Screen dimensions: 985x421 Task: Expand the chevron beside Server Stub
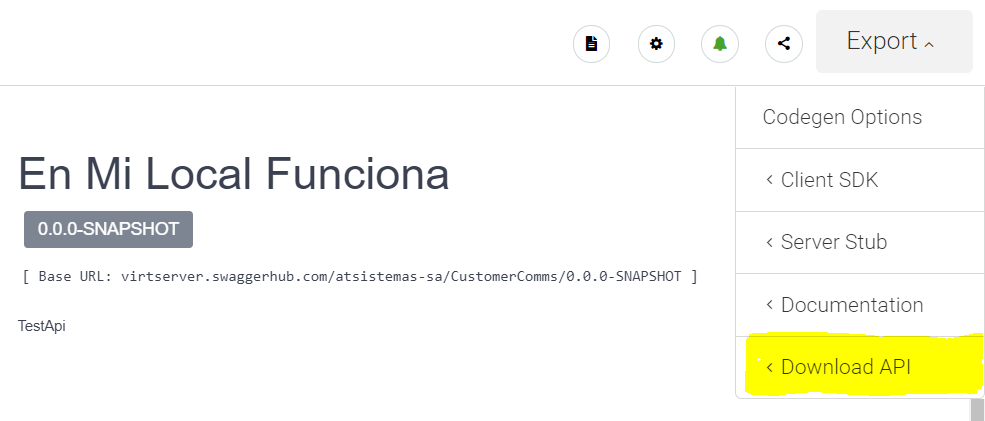tap(770, 242)
